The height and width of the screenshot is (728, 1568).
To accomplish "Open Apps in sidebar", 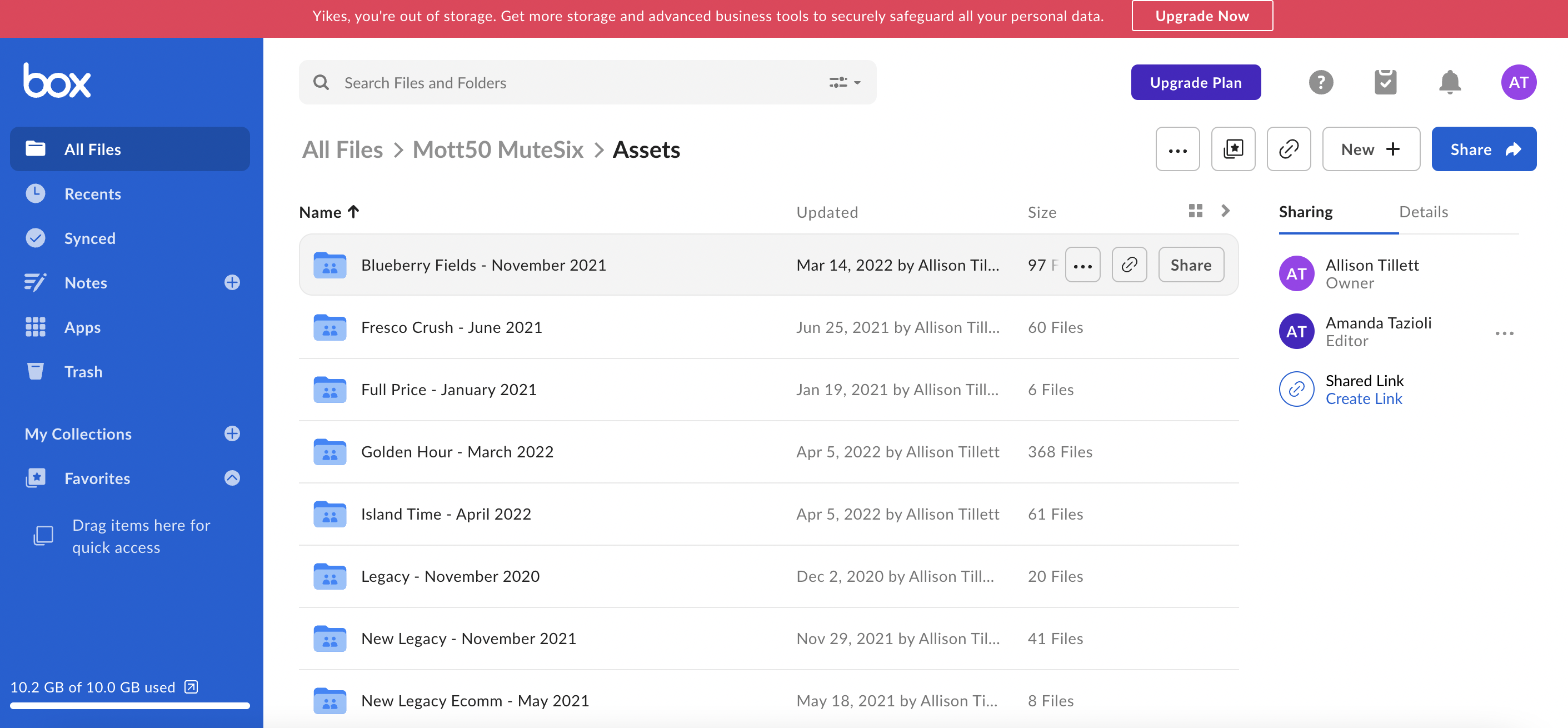I will click(x=129, y=327).
